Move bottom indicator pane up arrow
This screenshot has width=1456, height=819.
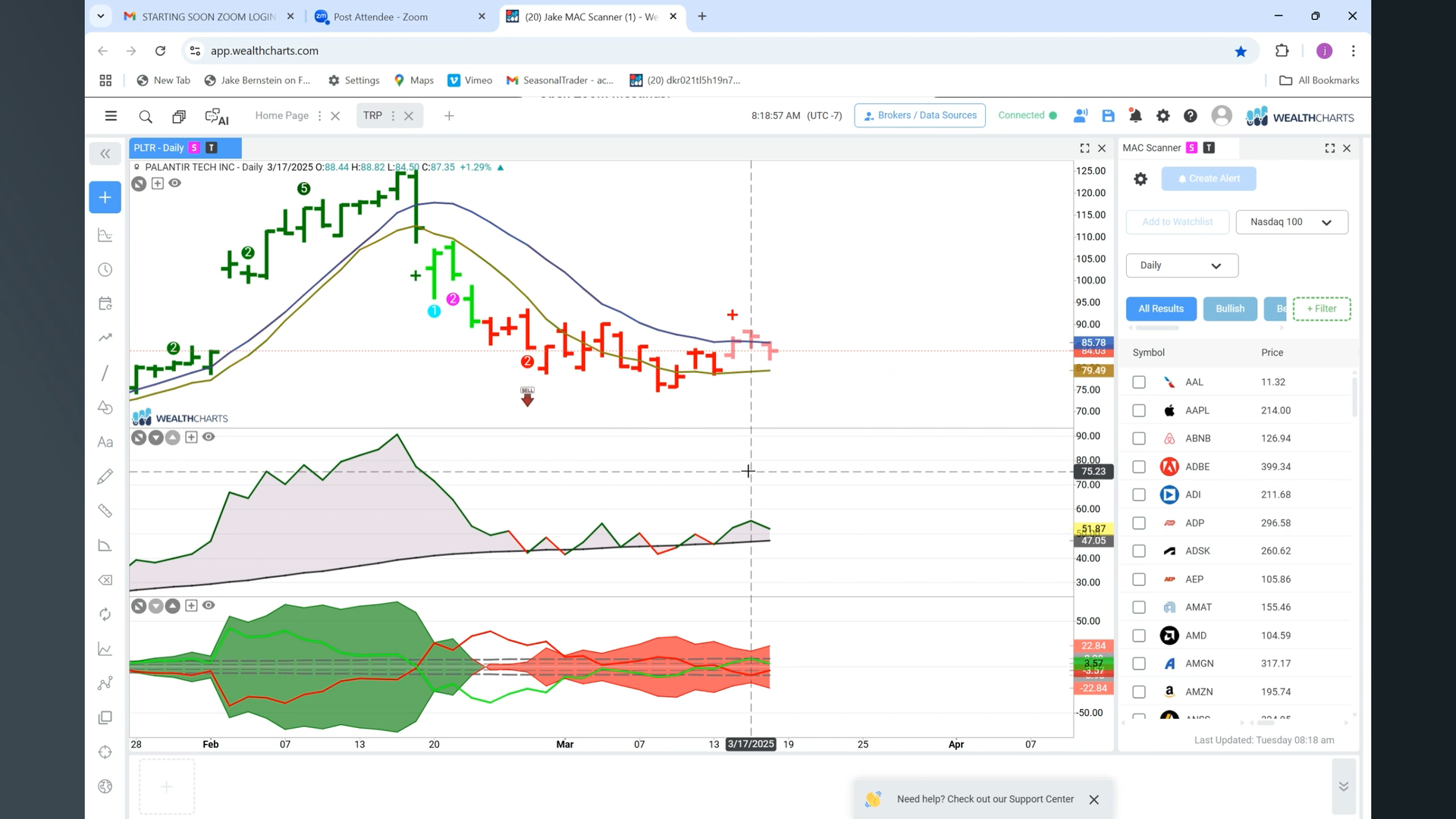pyautogui.click(x=173, y=606)
